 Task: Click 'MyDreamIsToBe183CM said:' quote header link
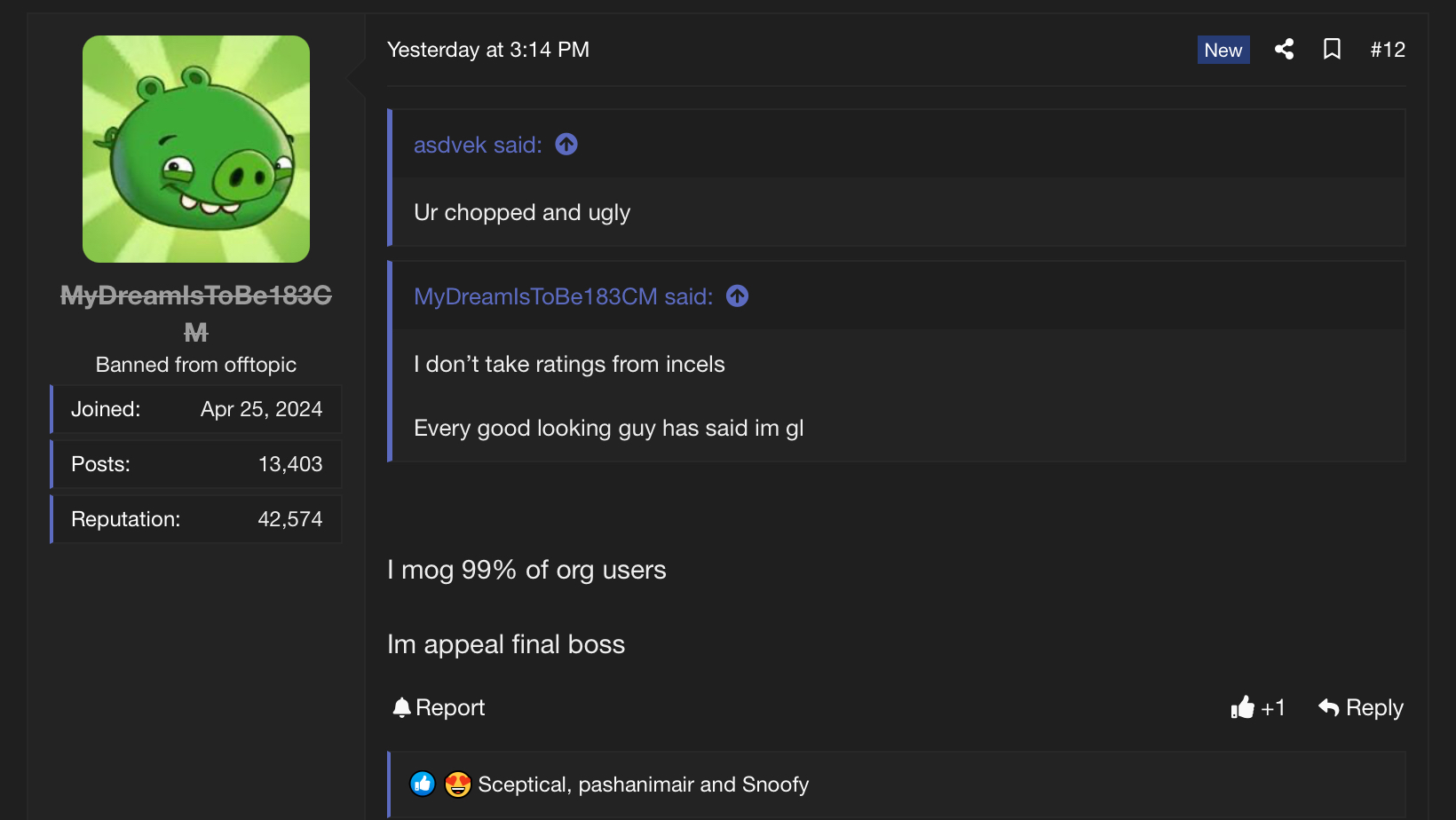(563, 296)
